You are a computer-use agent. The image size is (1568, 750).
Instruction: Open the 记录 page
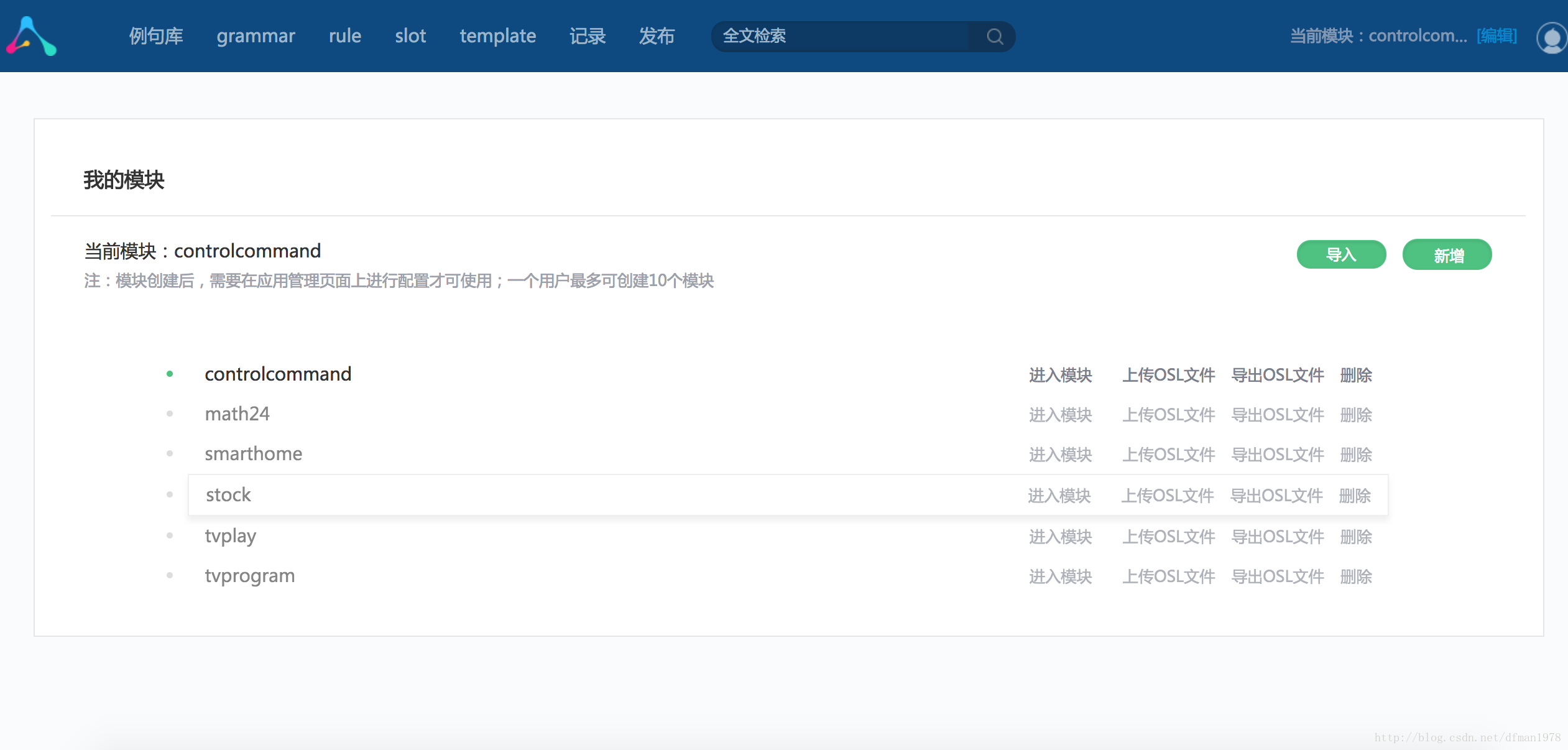tap(588, 36)
